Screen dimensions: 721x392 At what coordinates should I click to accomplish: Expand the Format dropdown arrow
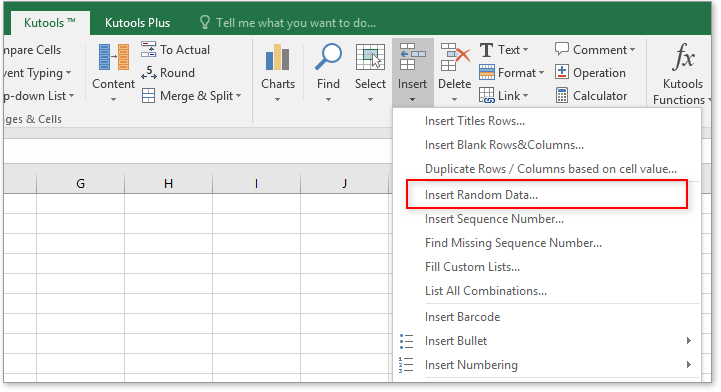pyautogui.click(x=541, y=73)
